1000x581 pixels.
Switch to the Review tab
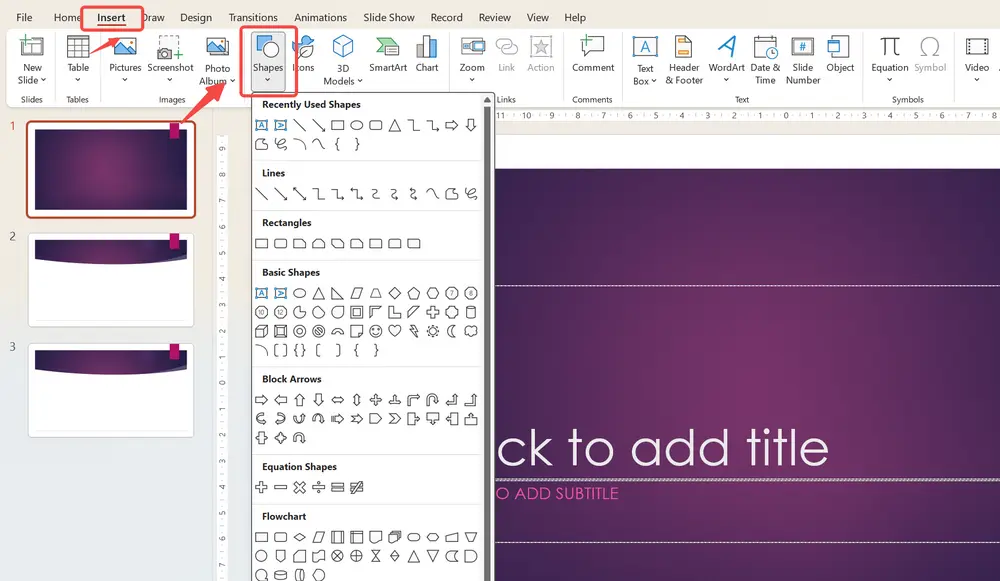pos(495,17)
